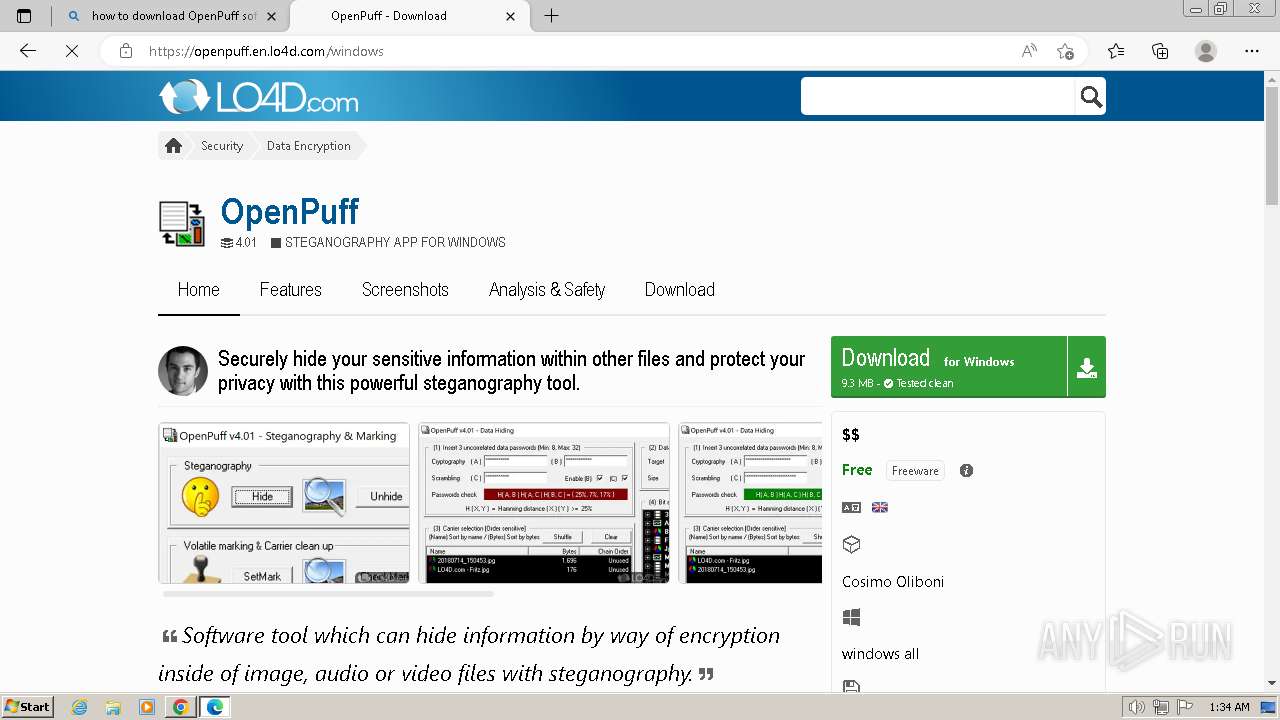Click the network icon in system tray
1280x720 pixels.
pyautogui.click(x=1161, y=707)
